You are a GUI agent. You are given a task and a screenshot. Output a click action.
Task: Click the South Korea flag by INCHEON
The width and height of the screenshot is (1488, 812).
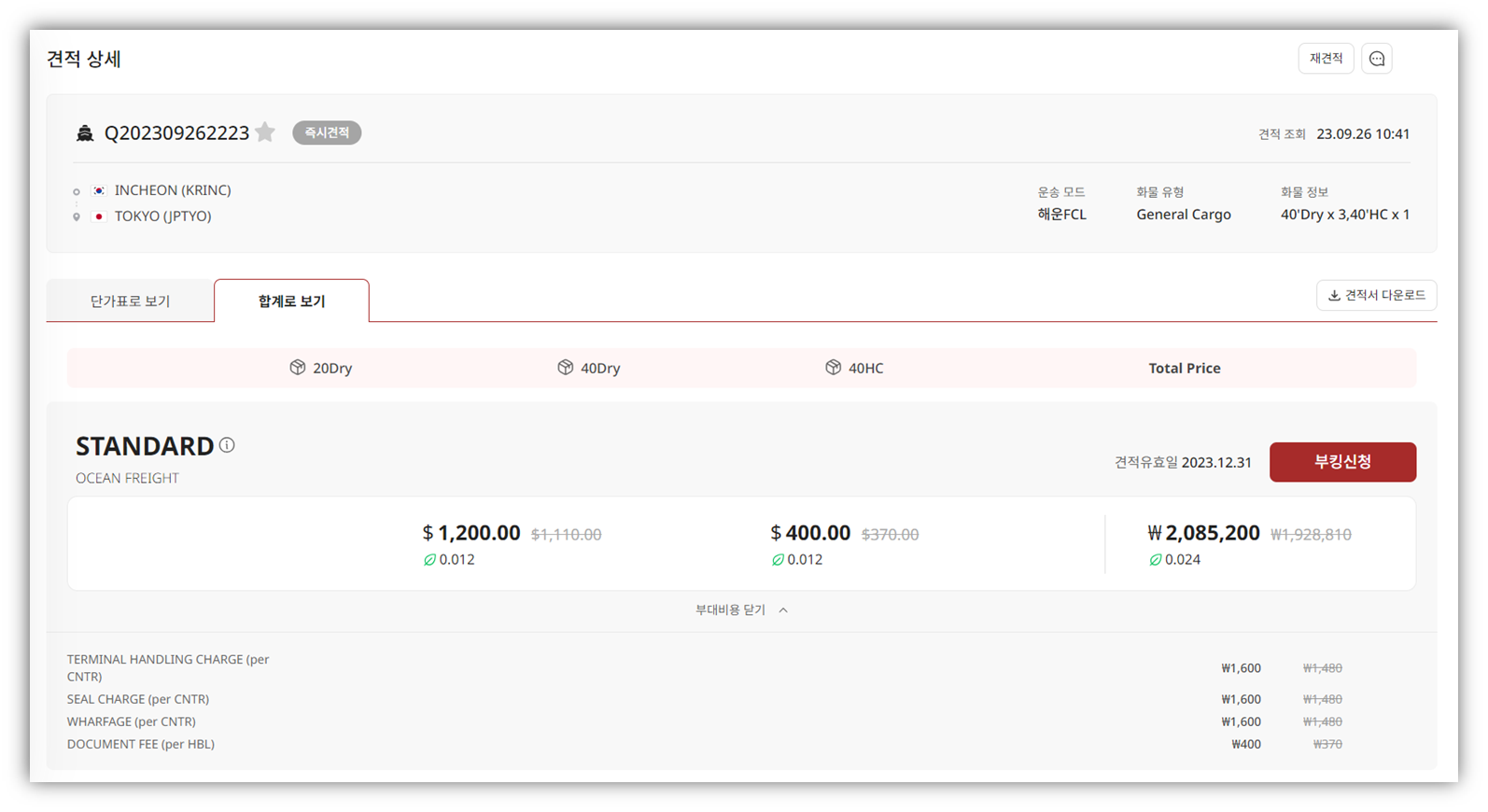(99, 190)
